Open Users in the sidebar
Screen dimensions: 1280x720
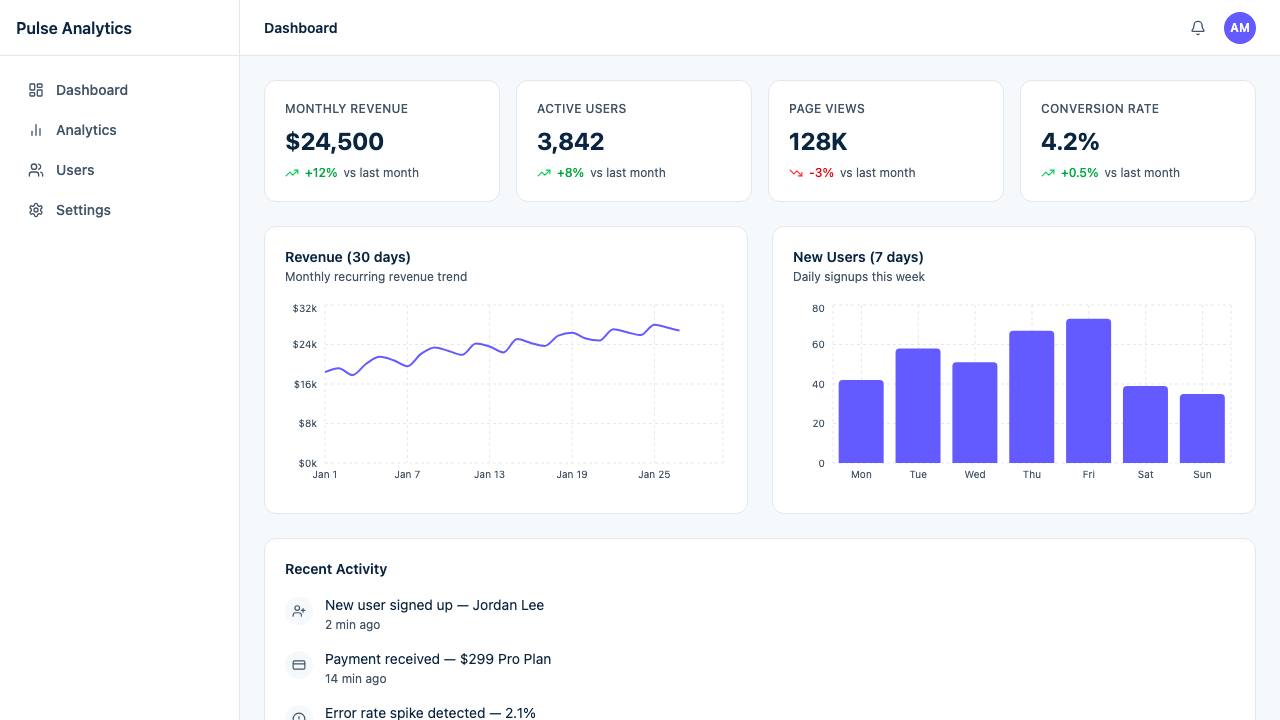[120, 170]
